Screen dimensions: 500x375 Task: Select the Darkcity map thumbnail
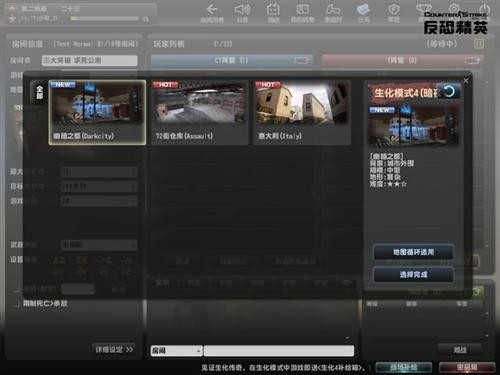coord(97,112)
